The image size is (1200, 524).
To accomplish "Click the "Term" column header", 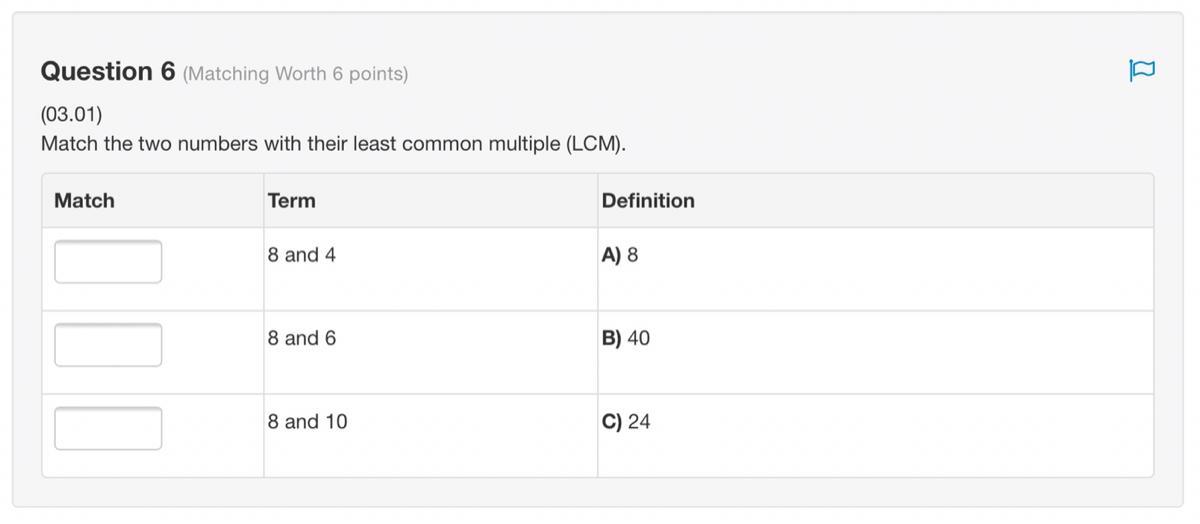I will [x=291, y=201].
